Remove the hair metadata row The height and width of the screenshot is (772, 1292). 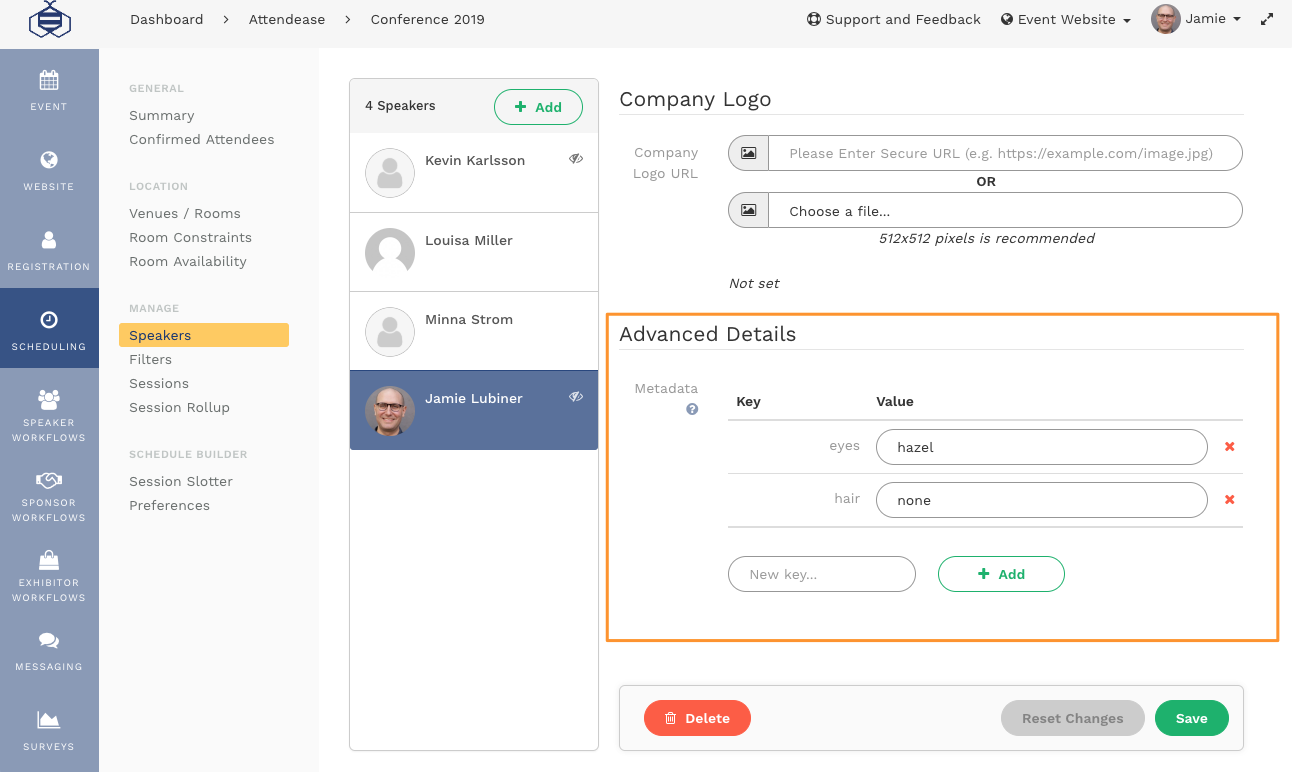[x=1230, y=500]
